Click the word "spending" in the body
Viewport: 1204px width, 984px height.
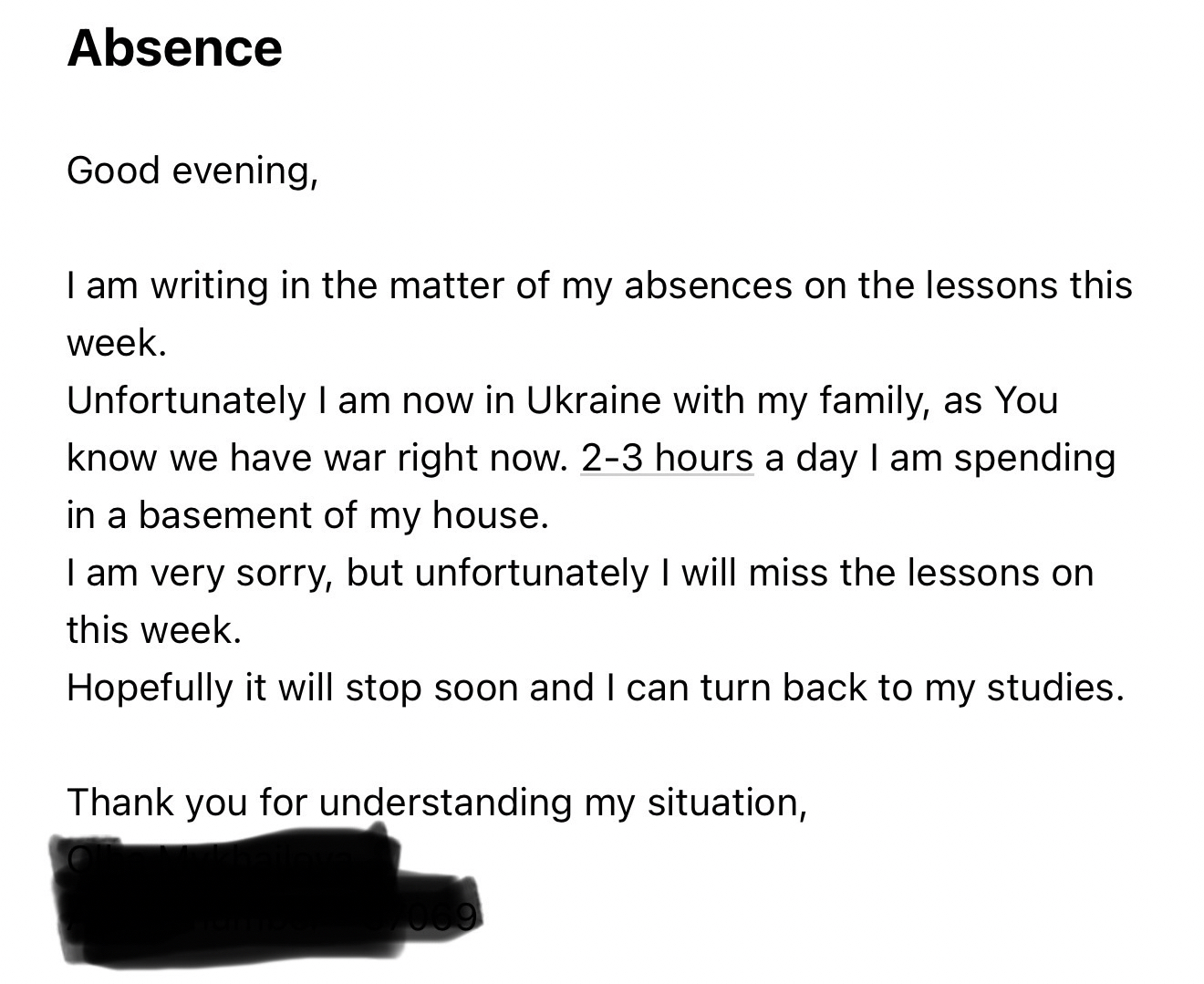click(x=1034, y=458)
